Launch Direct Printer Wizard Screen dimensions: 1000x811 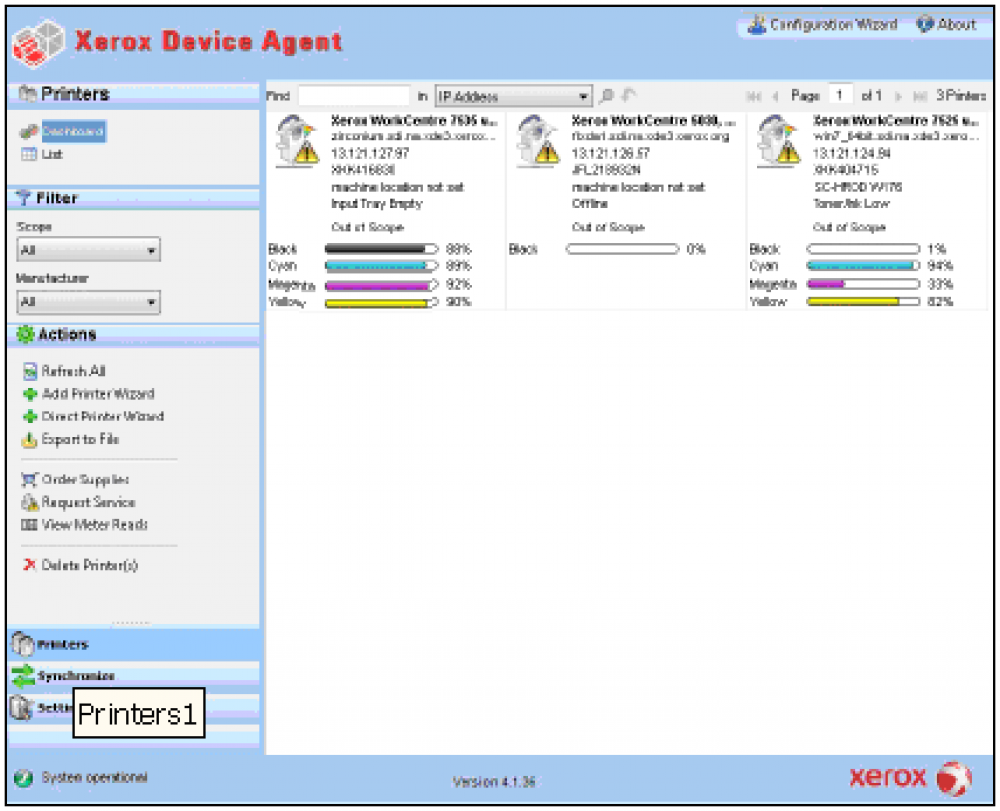coord(103,416)
